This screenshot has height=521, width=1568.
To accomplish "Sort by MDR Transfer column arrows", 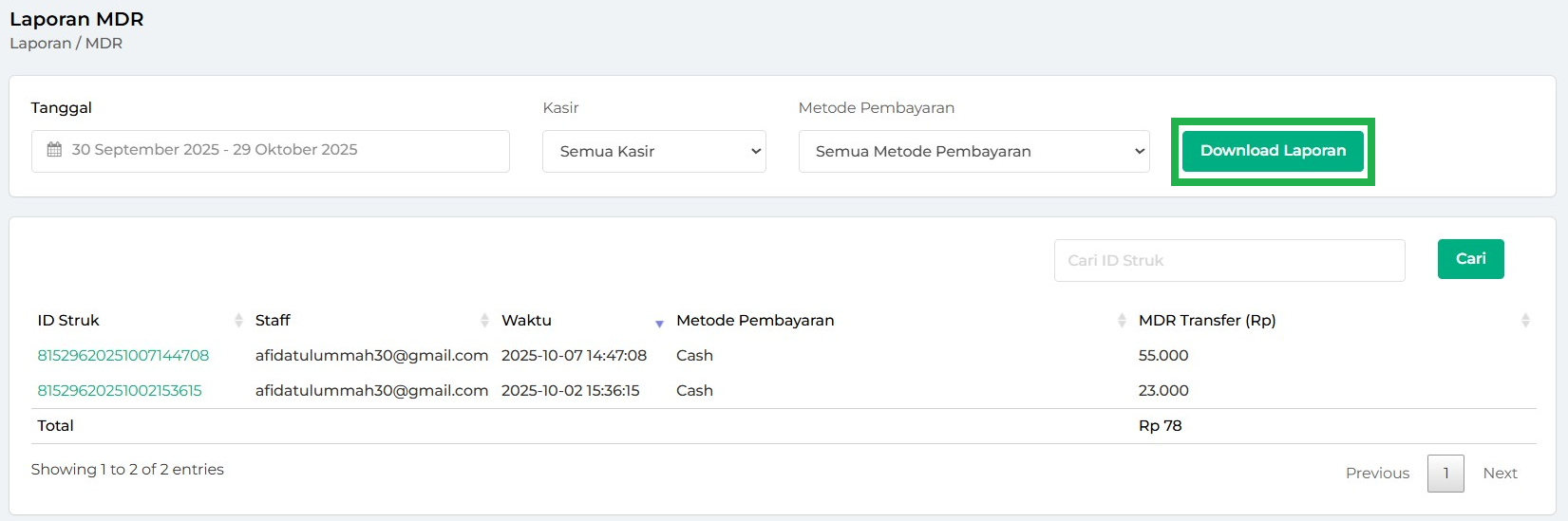I will click(x=1525, y=321).
